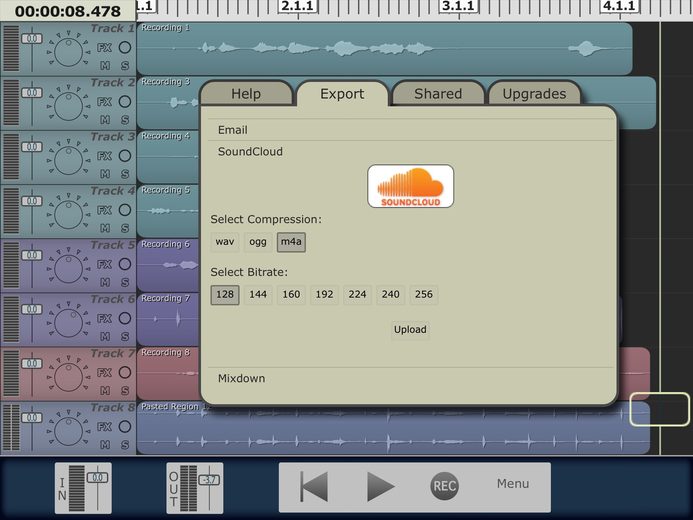
Task: Solo Track 4 with S button
Action: 125,228
